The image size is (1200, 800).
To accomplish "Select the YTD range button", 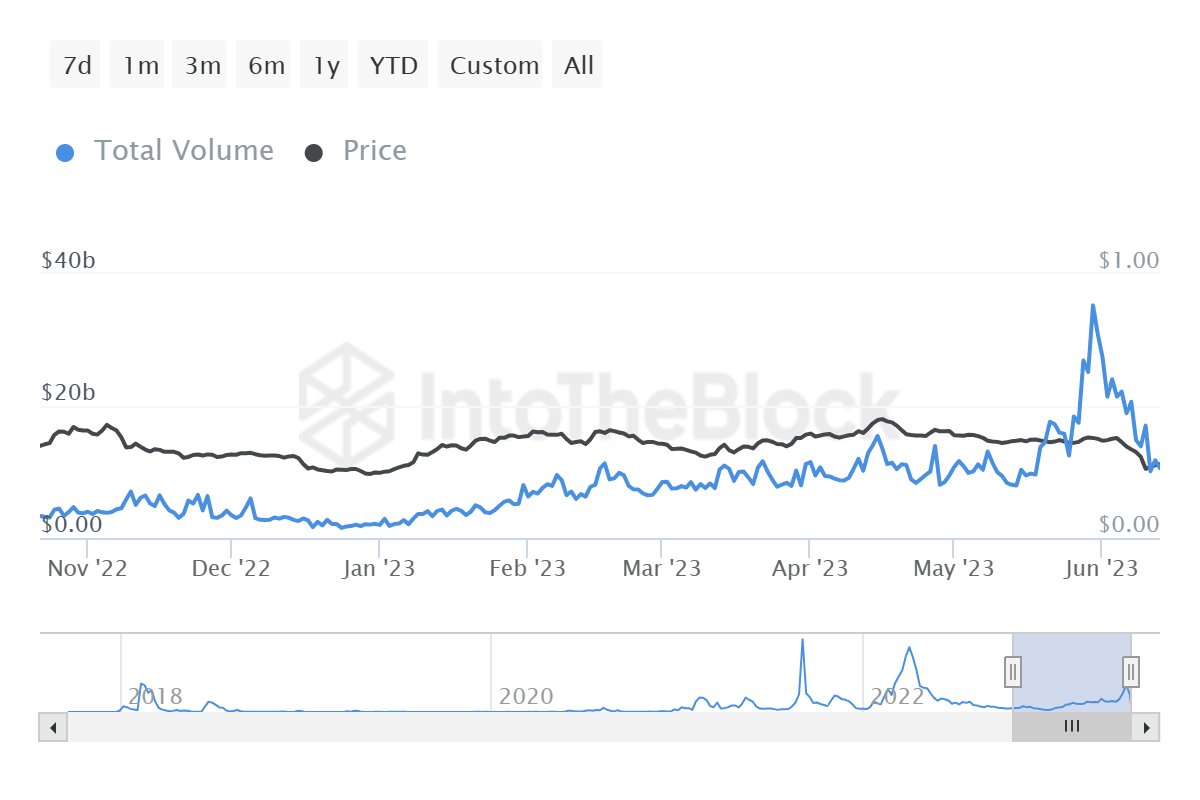I will coord(393,66).
